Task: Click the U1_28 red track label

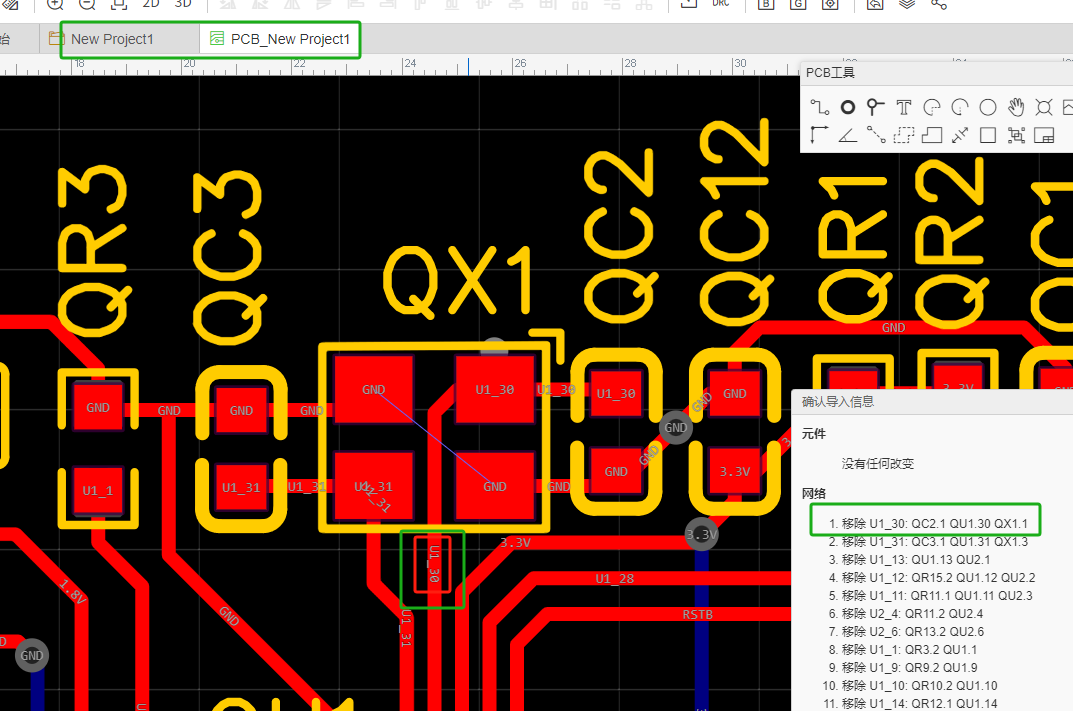Action: (614, 579)
